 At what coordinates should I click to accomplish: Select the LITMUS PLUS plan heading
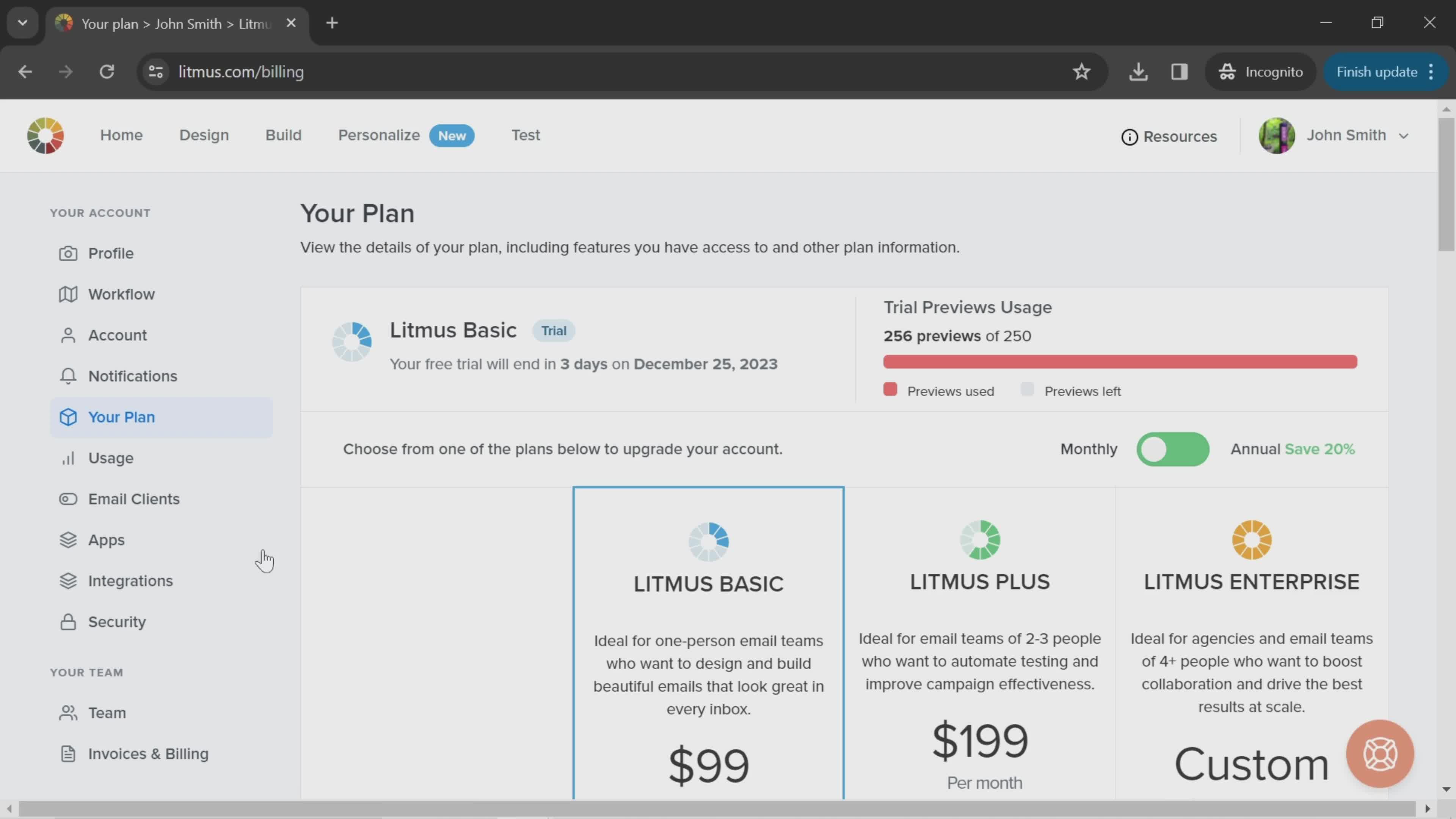(979, 582)
